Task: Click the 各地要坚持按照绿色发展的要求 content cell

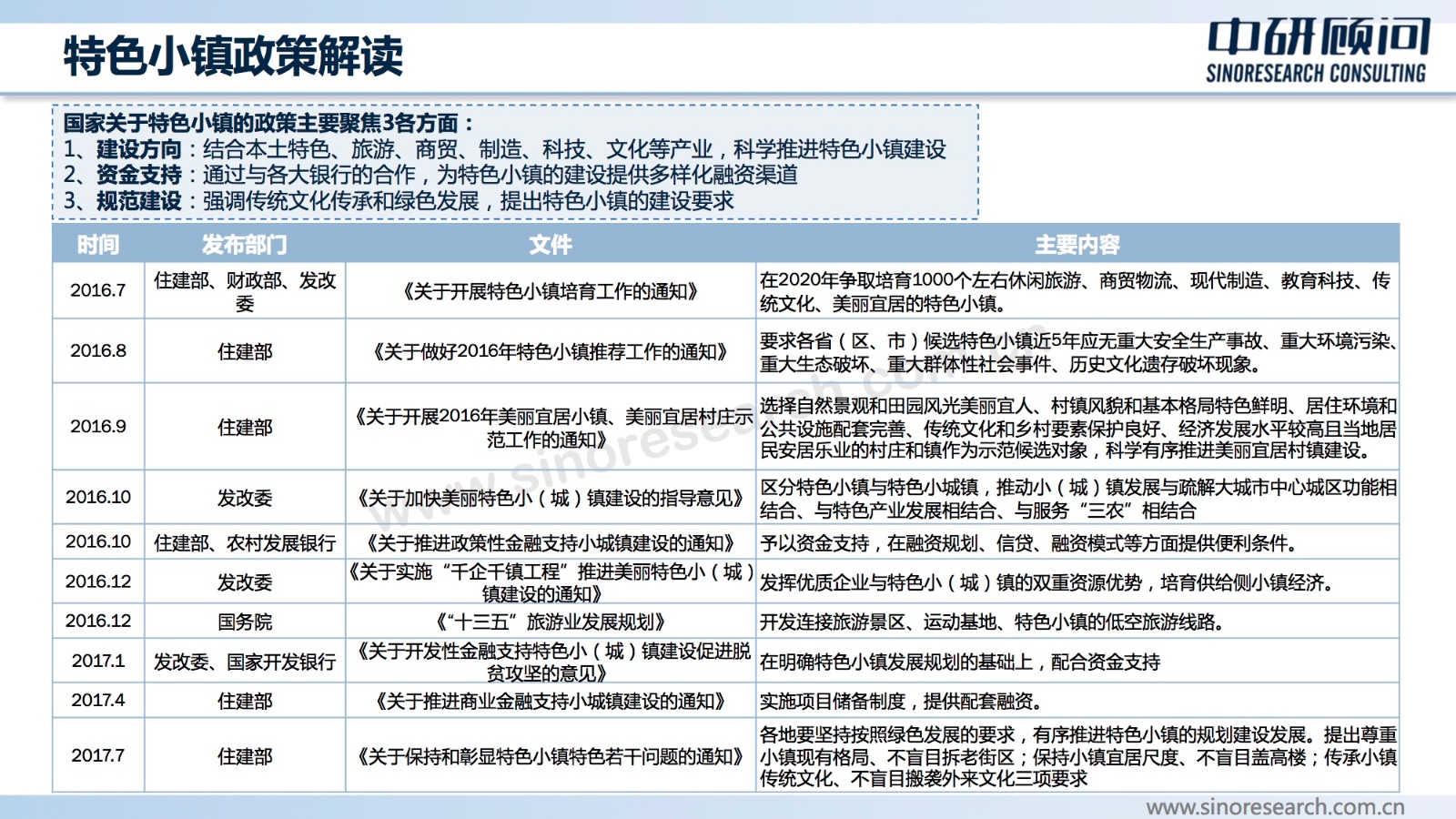Action: click(x=1077, y=756)
